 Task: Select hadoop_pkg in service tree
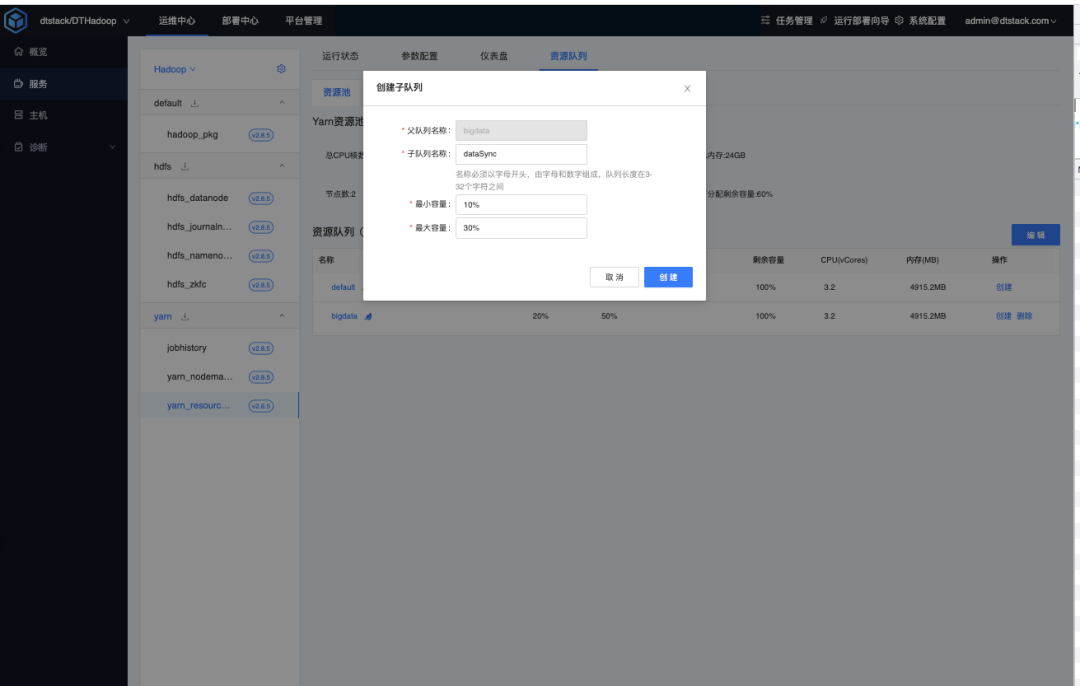(192, 134)
